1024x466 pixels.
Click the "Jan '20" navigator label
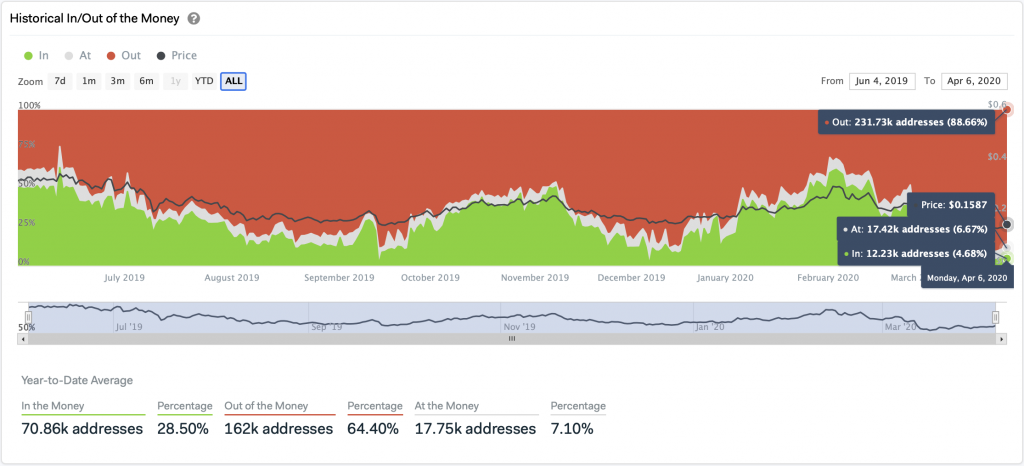click(x=711, y=326)
